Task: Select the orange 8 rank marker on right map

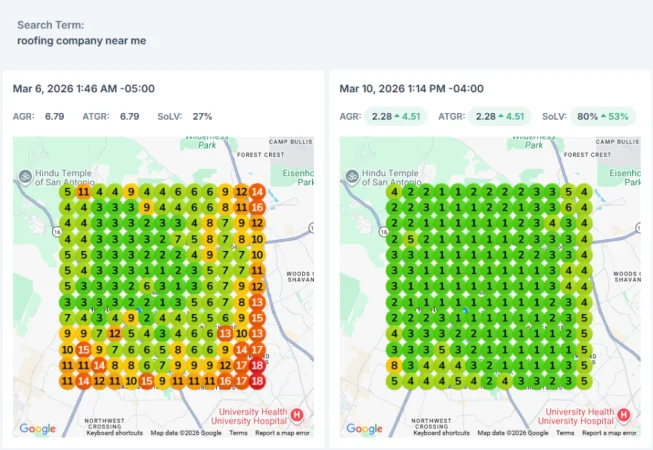Action: [x=394, y=365]
